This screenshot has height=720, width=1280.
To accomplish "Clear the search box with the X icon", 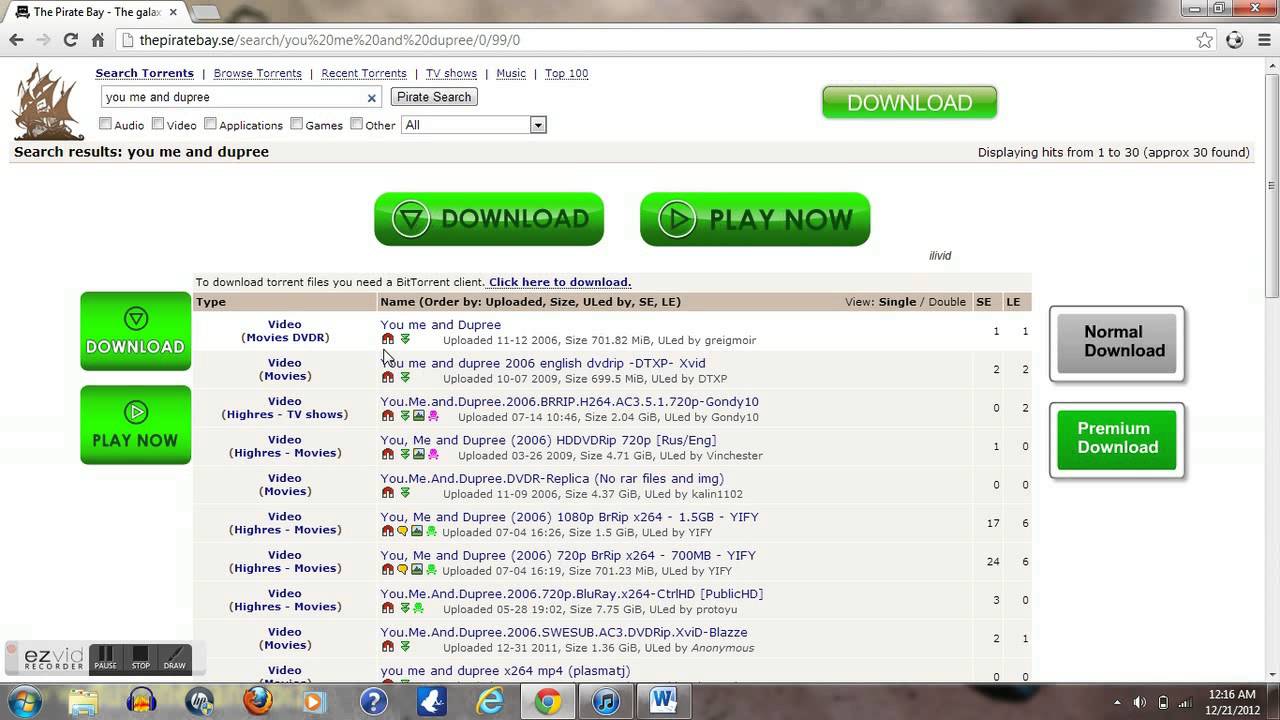I will 372,98.
